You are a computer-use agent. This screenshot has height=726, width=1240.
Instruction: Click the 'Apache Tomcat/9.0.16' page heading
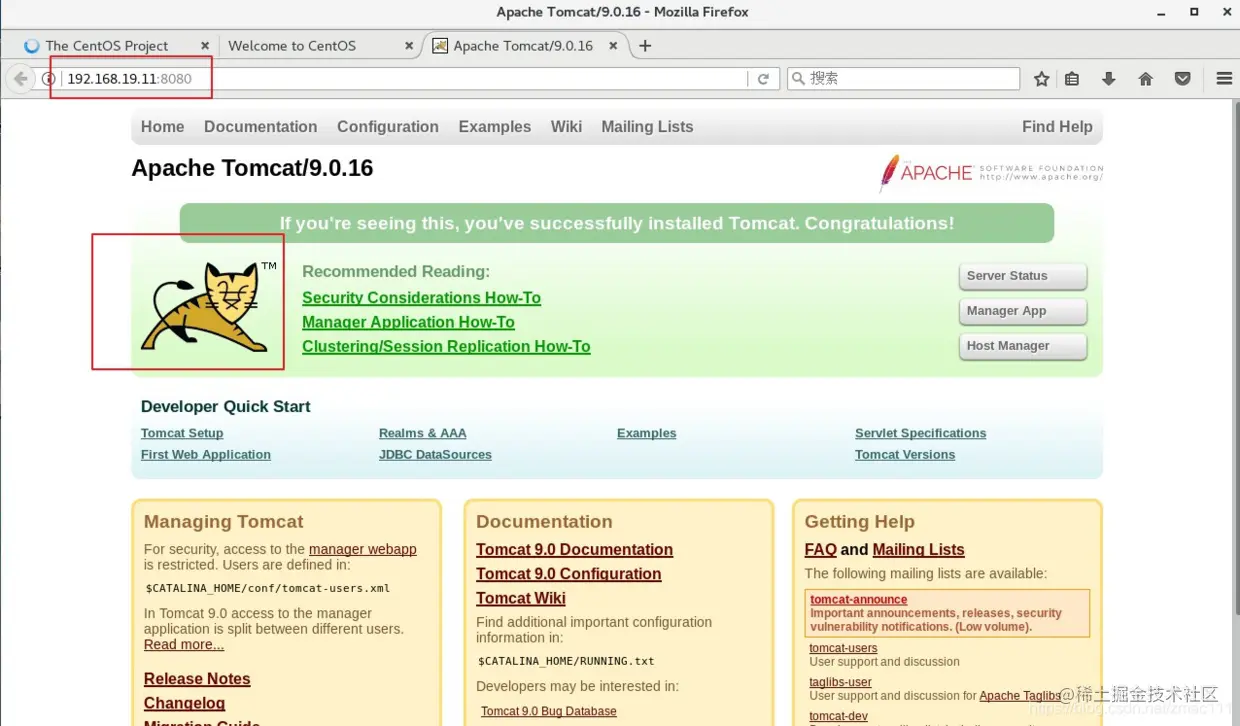(x=252, y=168)
